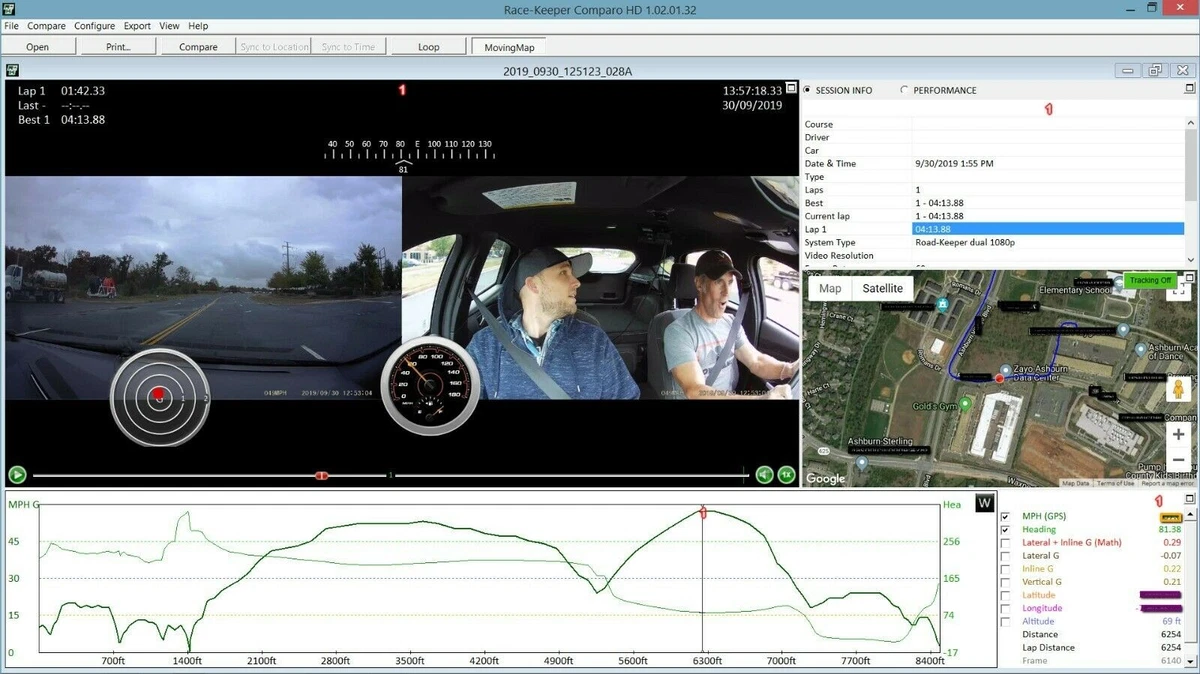Click the black W icon on the graph

pos(985,503)
